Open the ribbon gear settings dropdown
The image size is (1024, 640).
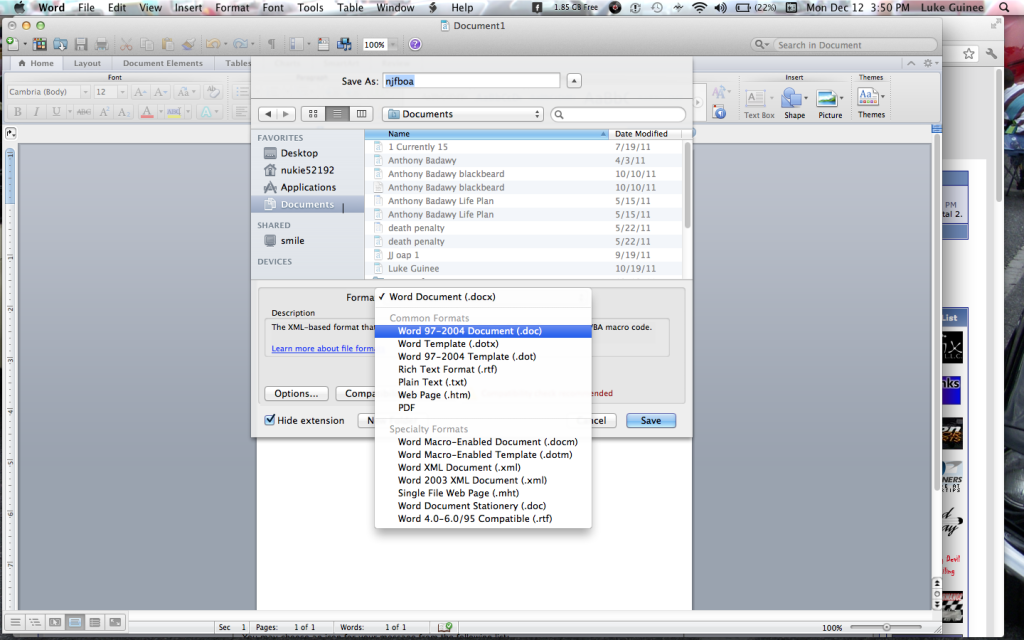click(x=929, y=63)
